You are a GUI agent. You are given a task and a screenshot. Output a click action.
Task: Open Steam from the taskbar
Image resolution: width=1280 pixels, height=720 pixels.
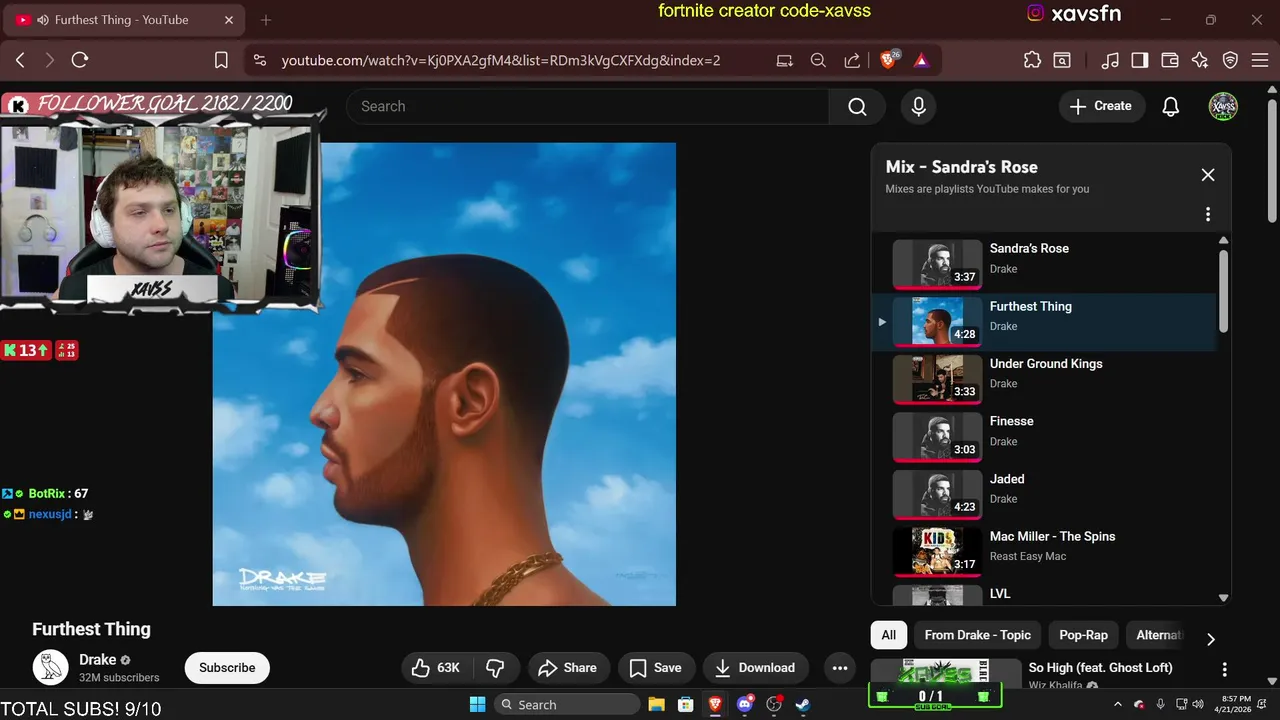(x=802, y=705)
